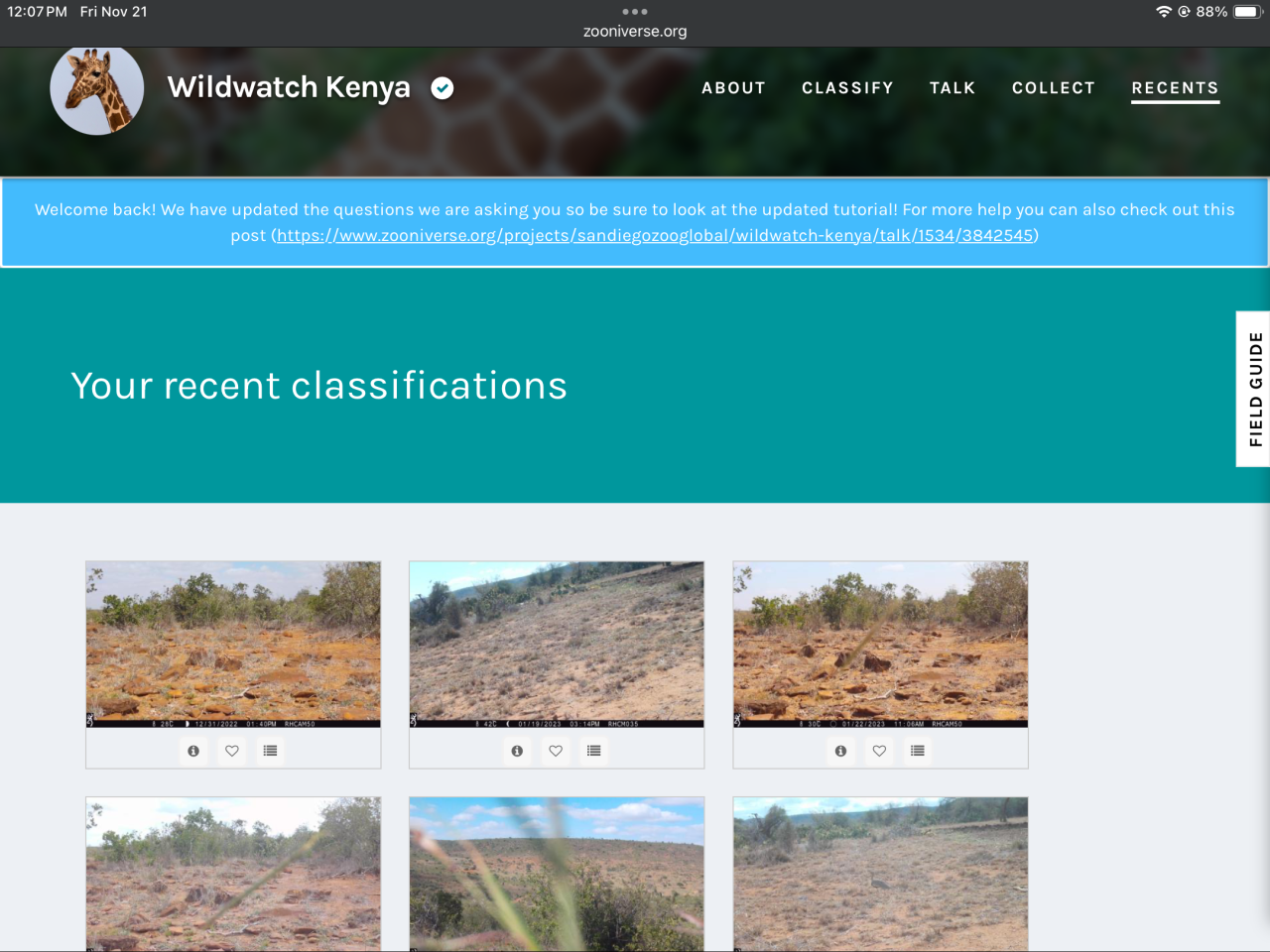Click the verified checkmark badge beside Wildwatch Kenya
The image size is (1270, 952).
[443, 88]
